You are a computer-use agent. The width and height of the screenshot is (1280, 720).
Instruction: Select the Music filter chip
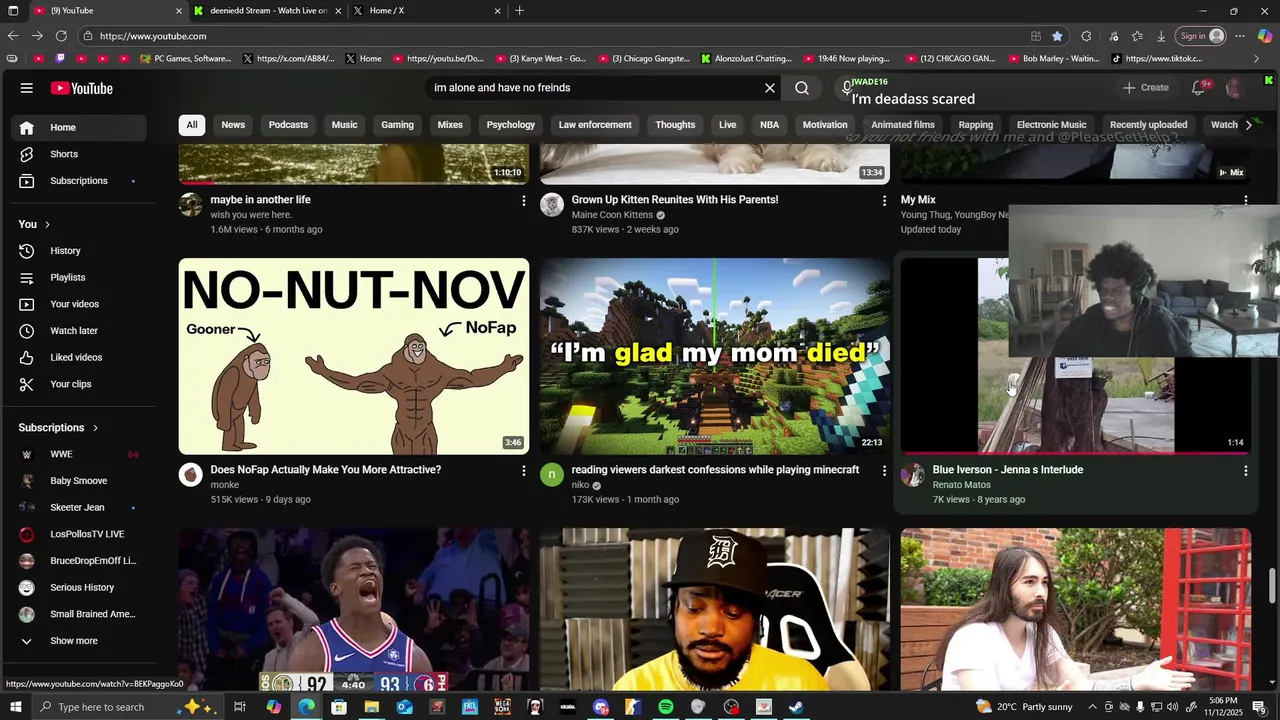pyautogui.click(x=344, y=125)
